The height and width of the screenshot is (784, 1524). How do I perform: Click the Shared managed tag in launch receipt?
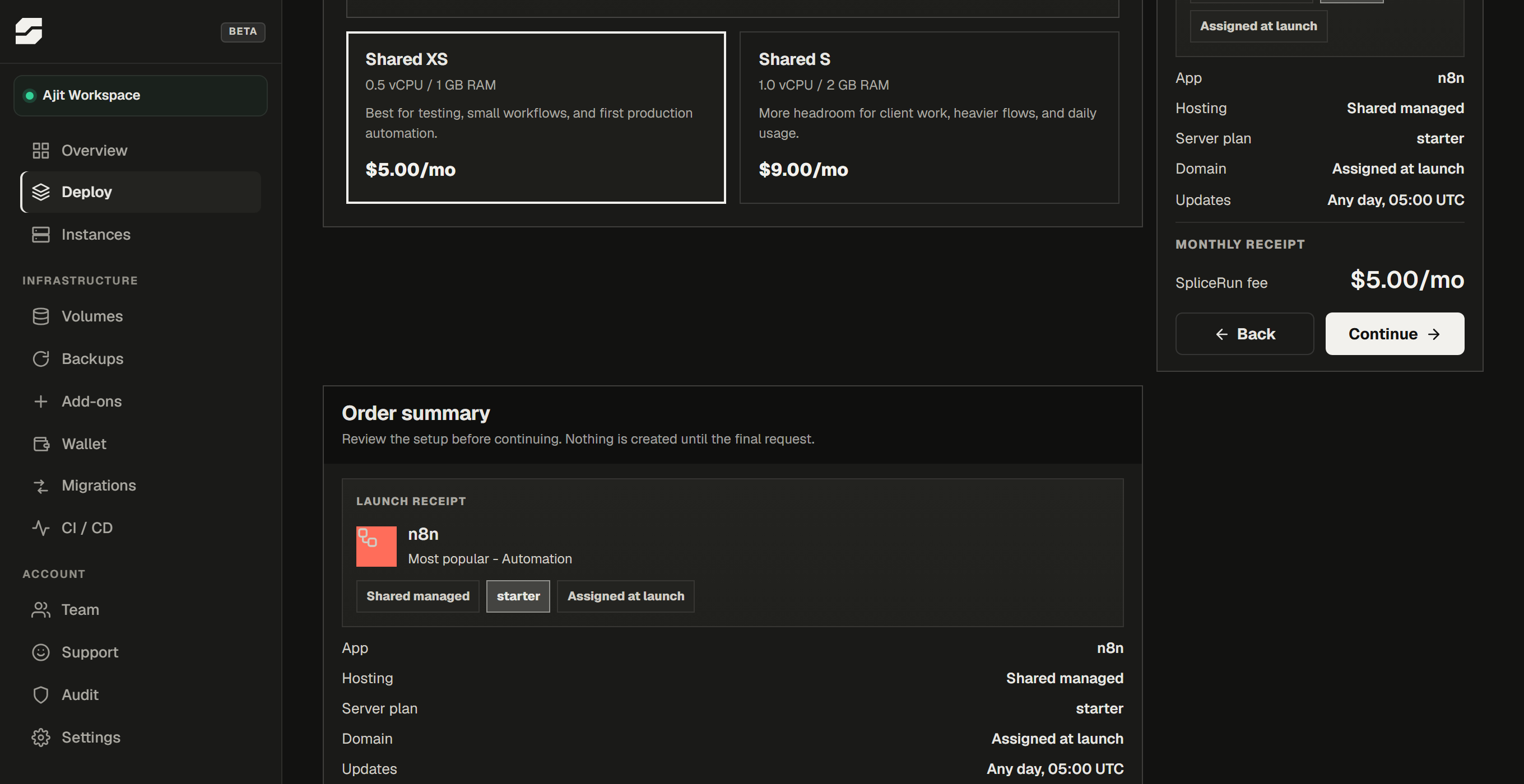pos(417,596)
